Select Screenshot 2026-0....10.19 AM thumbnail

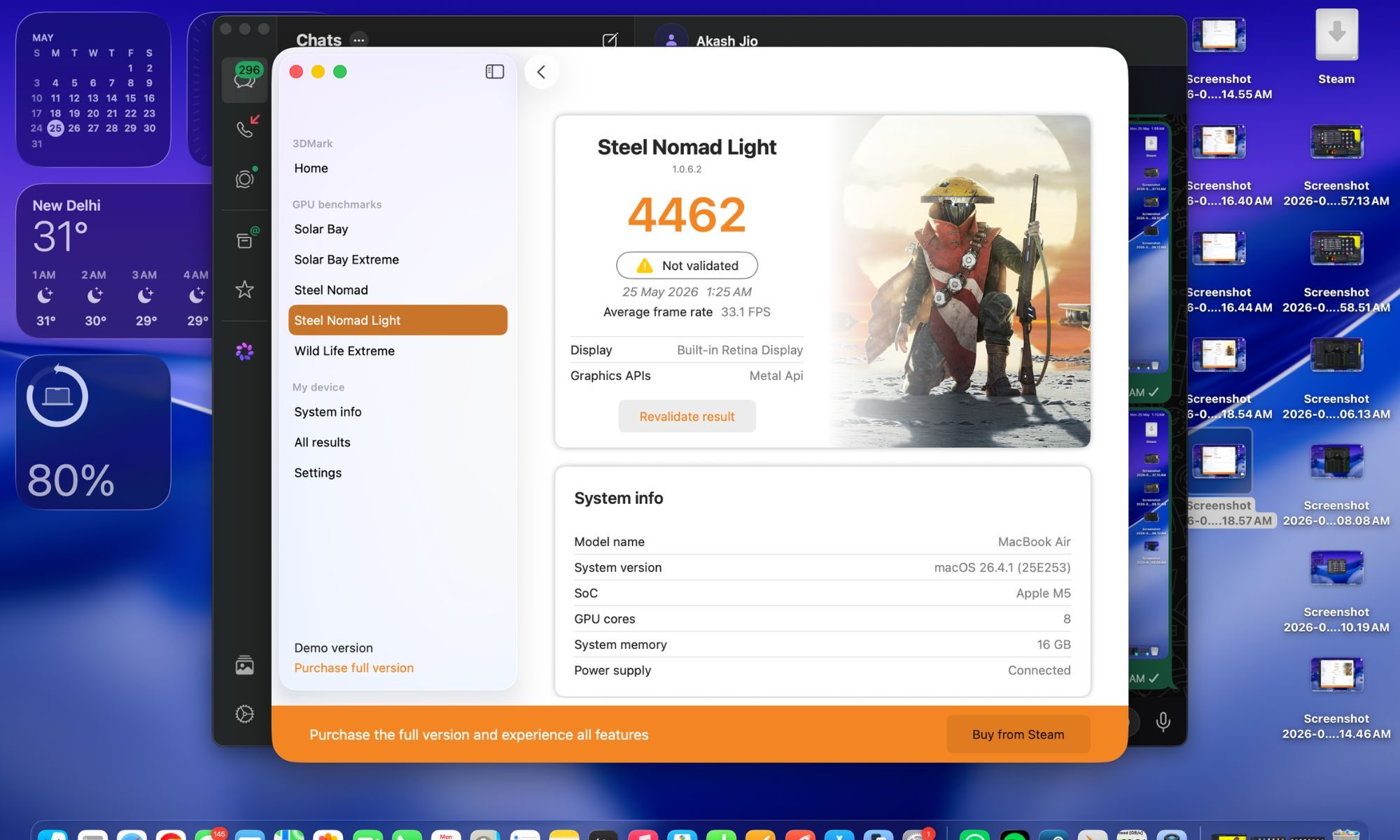[x=1336, y=568]
